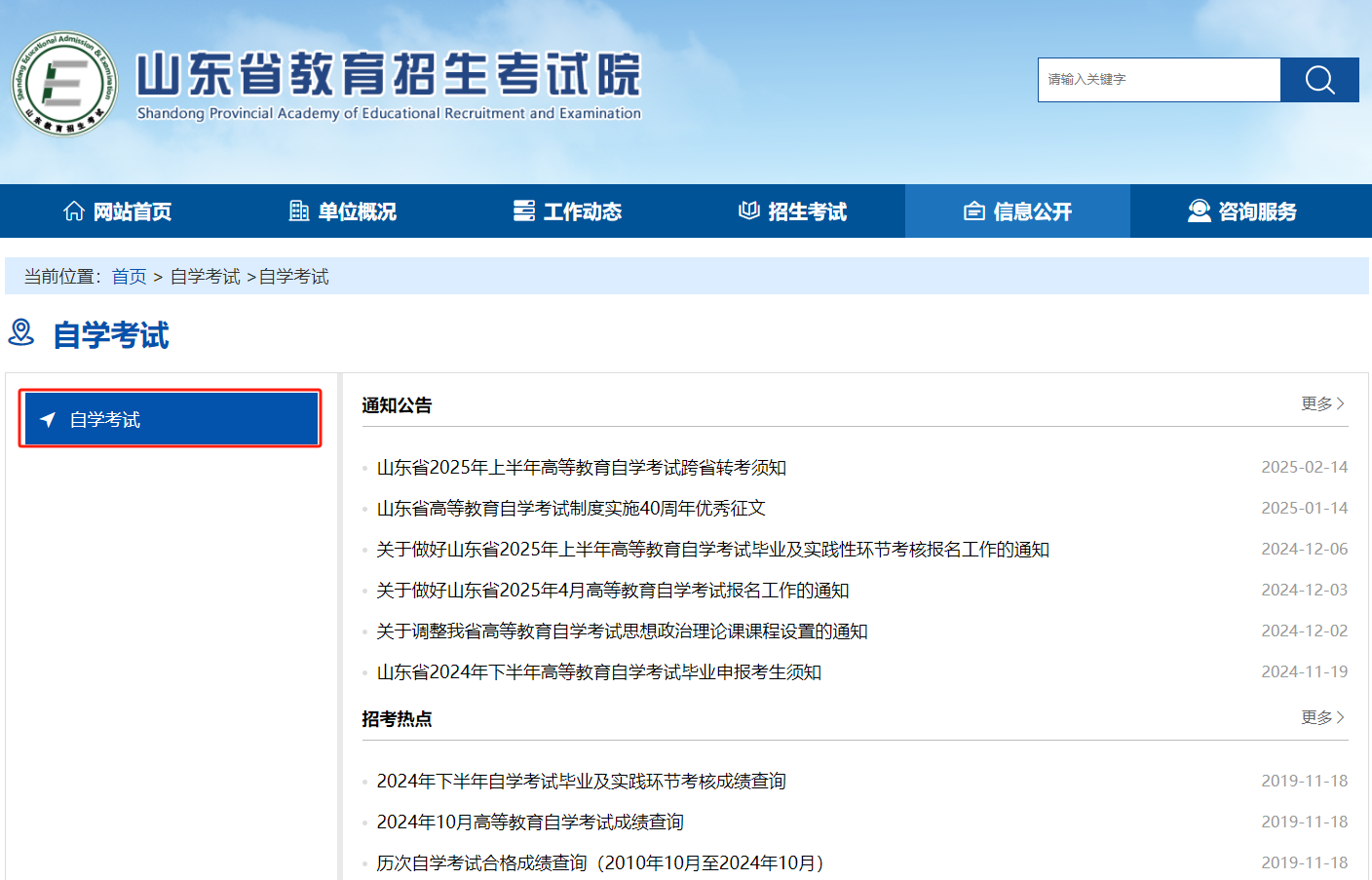Click the building icon beside 单位概况
The image size is (1372, 880).
298,210
